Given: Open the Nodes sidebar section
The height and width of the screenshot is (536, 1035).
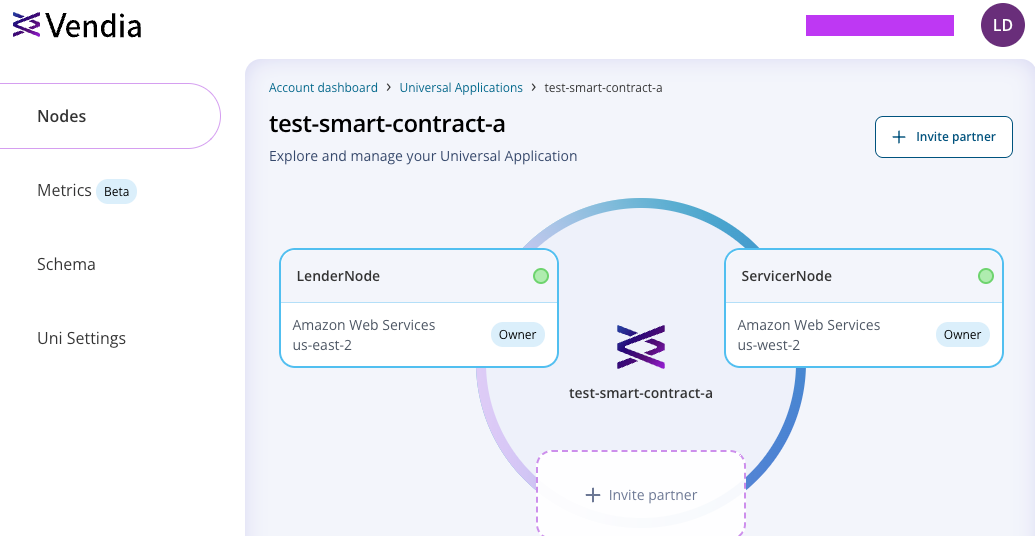Looking at the screenshot, I should click(x=110, y=116).
